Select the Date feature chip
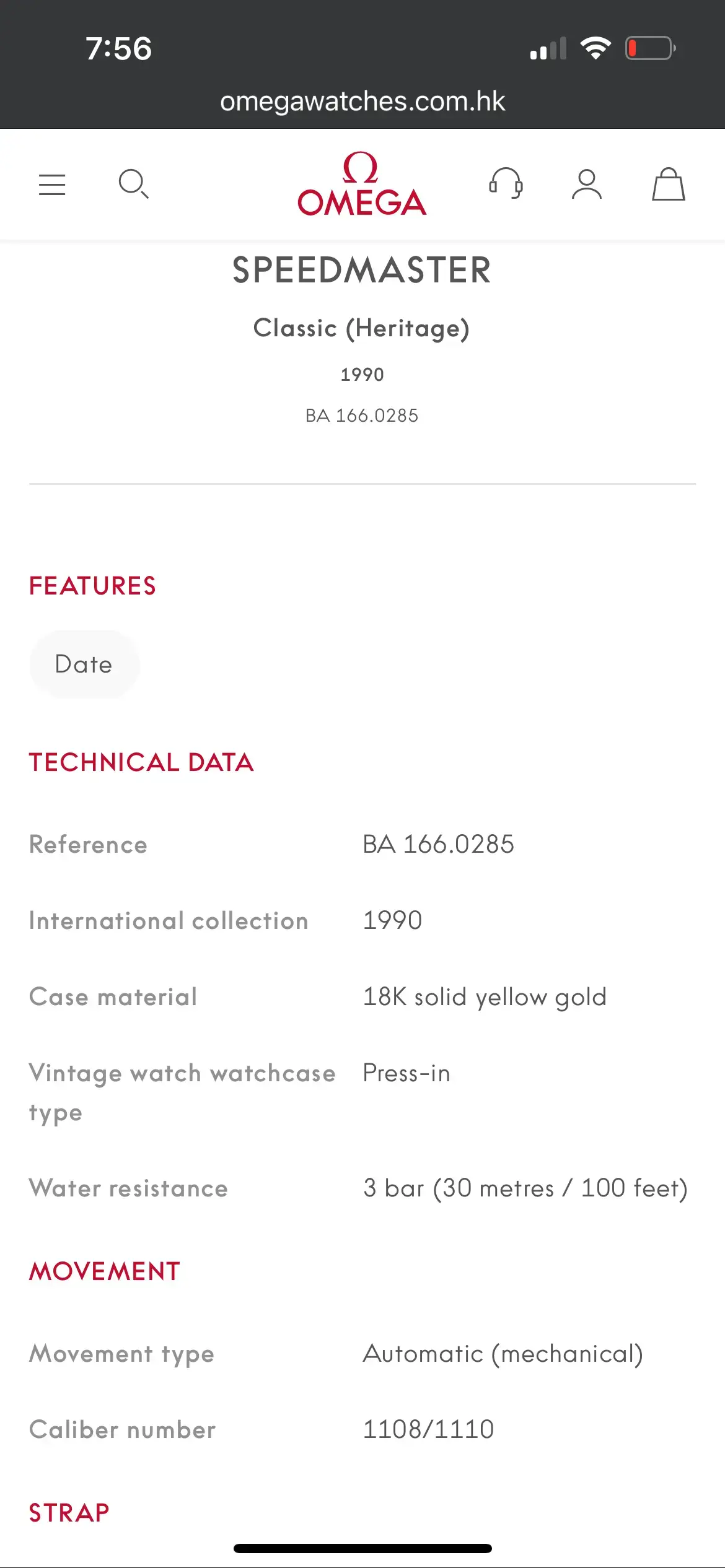This screenshot has height=1568, width=725. (84, 664)
